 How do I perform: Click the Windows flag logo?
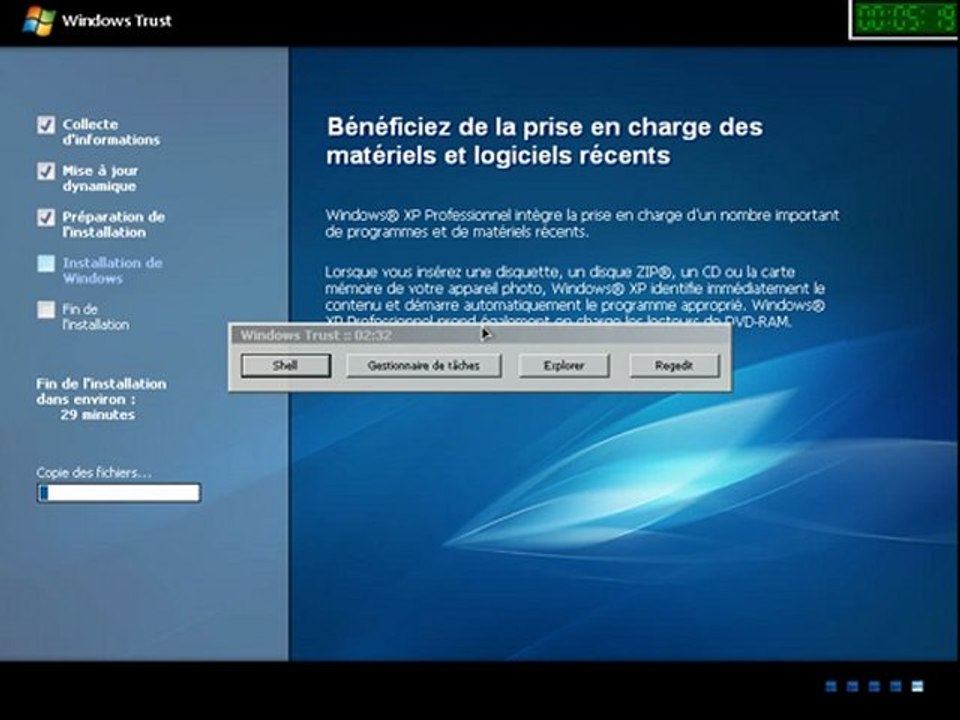click(x=38, y=21)
